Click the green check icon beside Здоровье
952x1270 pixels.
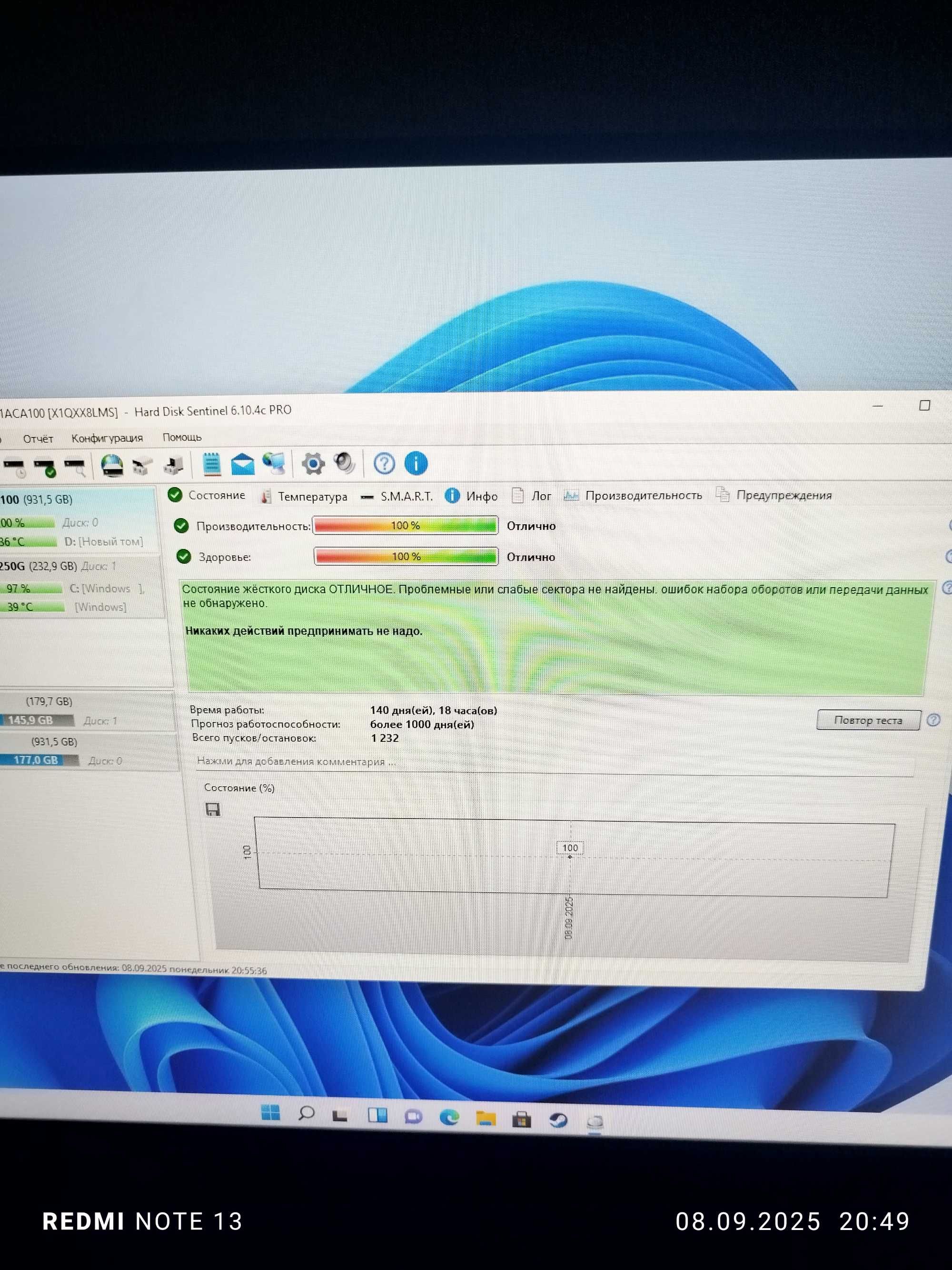pyautogui.click(x=184, y=556)
